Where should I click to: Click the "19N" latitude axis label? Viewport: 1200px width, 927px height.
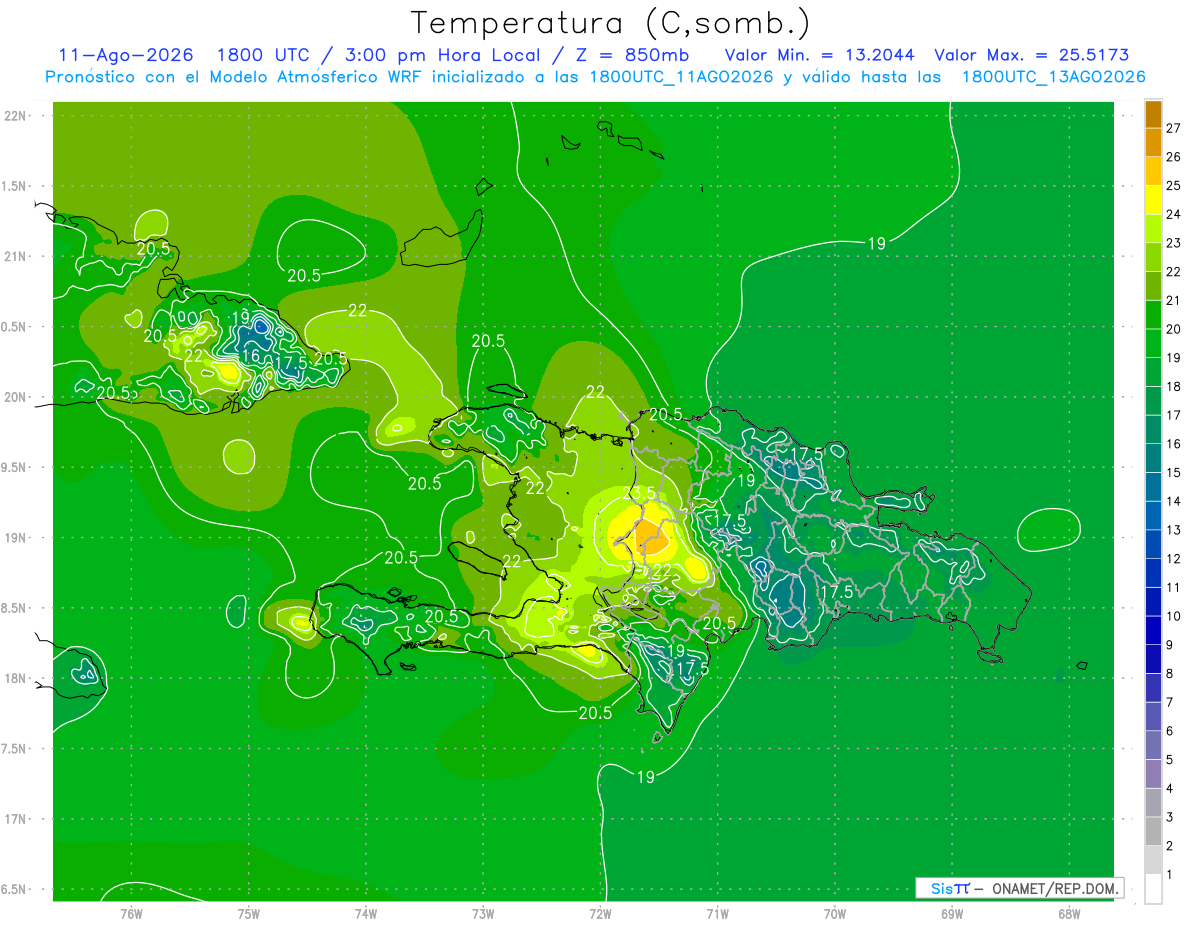click(x=15, y=538)
